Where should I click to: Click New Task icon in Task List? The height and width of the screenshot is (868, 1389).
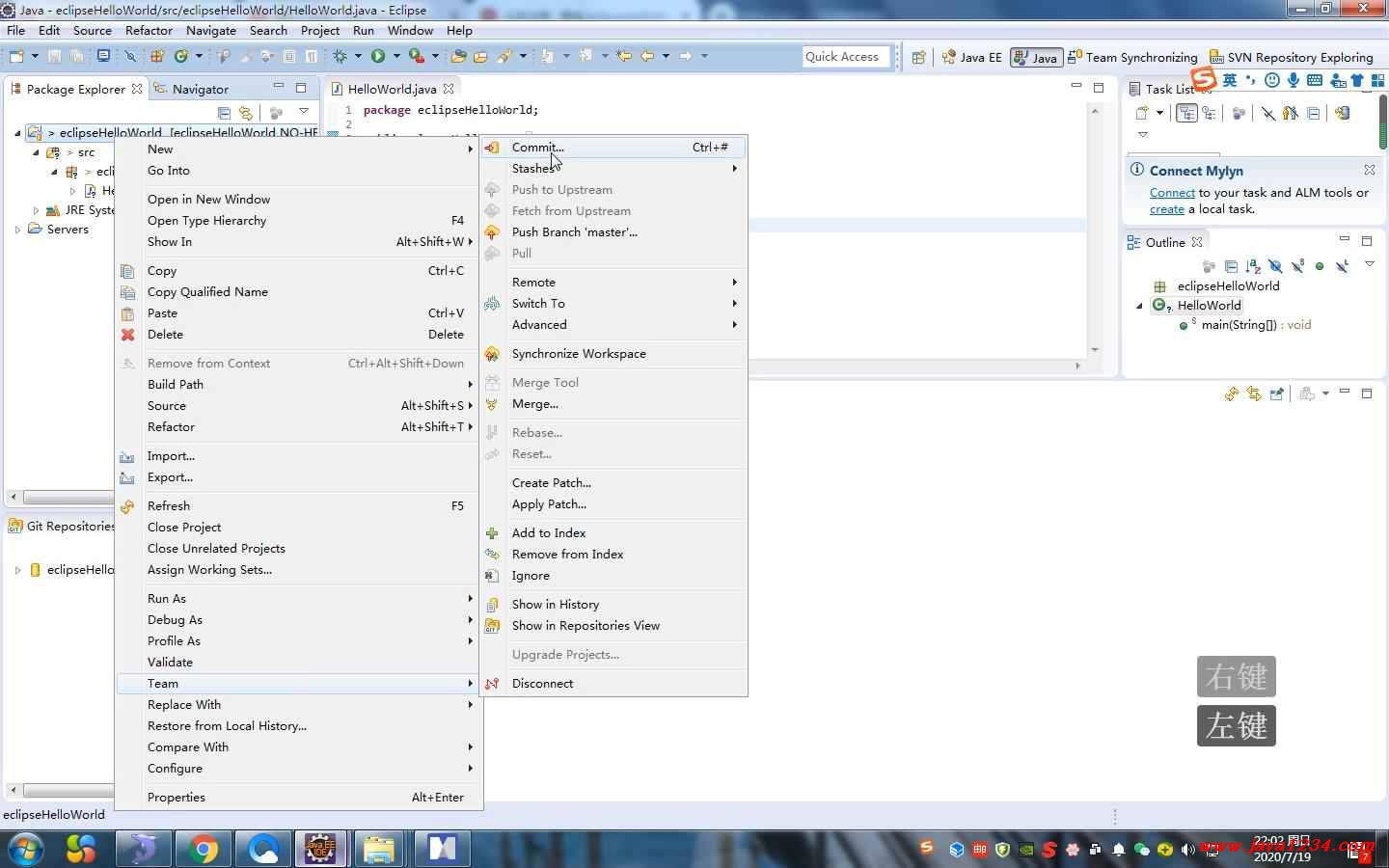tap(1141, 113)
